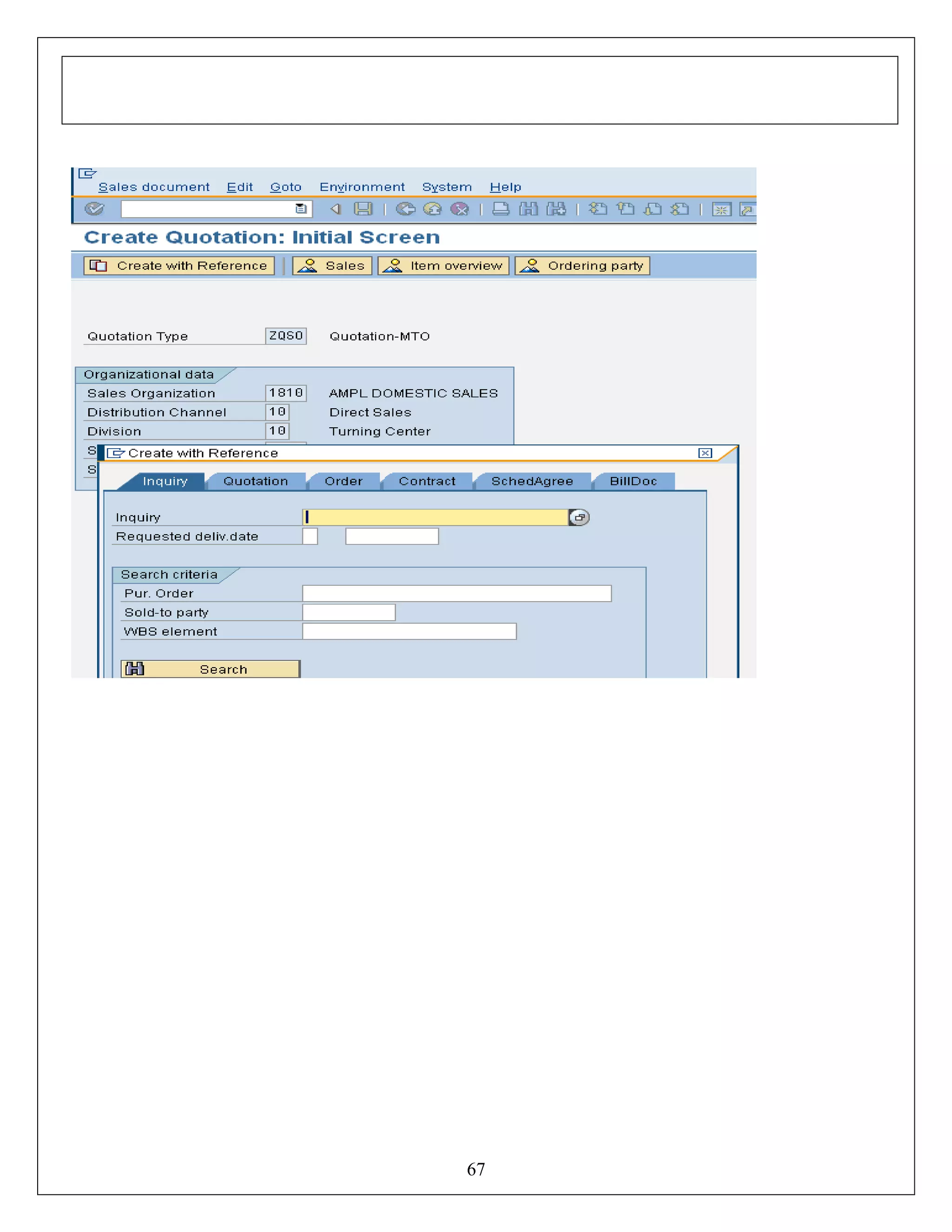Click the Sold-to party input field
Screen dimensions: 952x1232
(x=349, y=613)
